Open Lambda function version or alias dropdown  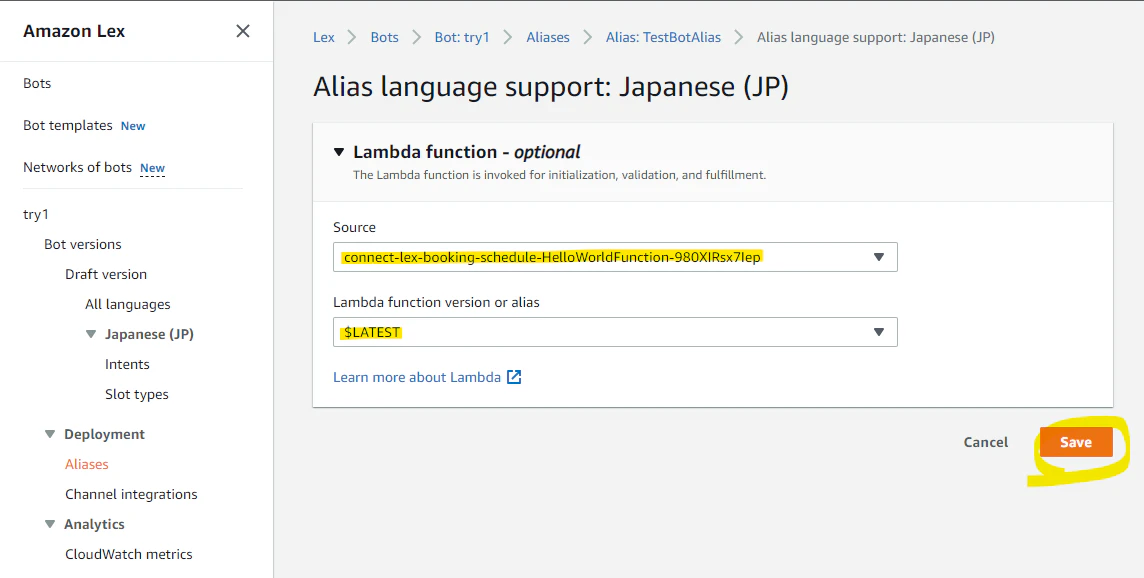[615, 332]
